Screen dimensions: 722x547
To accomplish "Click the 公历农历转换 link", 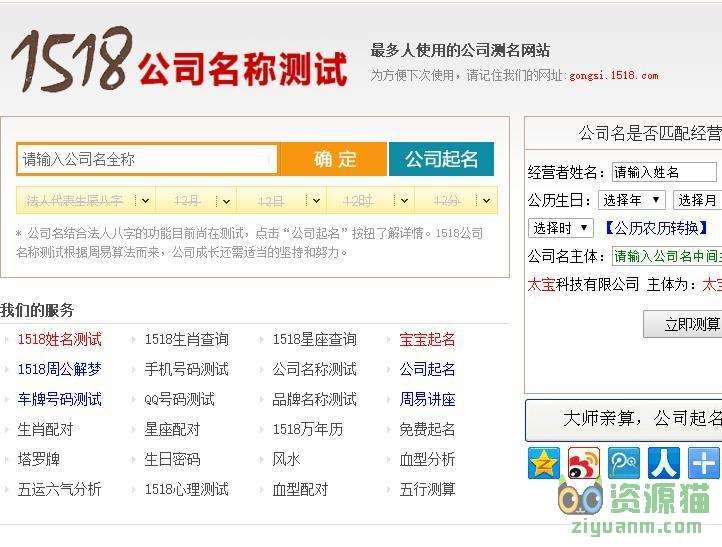I will (x=656, y=228).
